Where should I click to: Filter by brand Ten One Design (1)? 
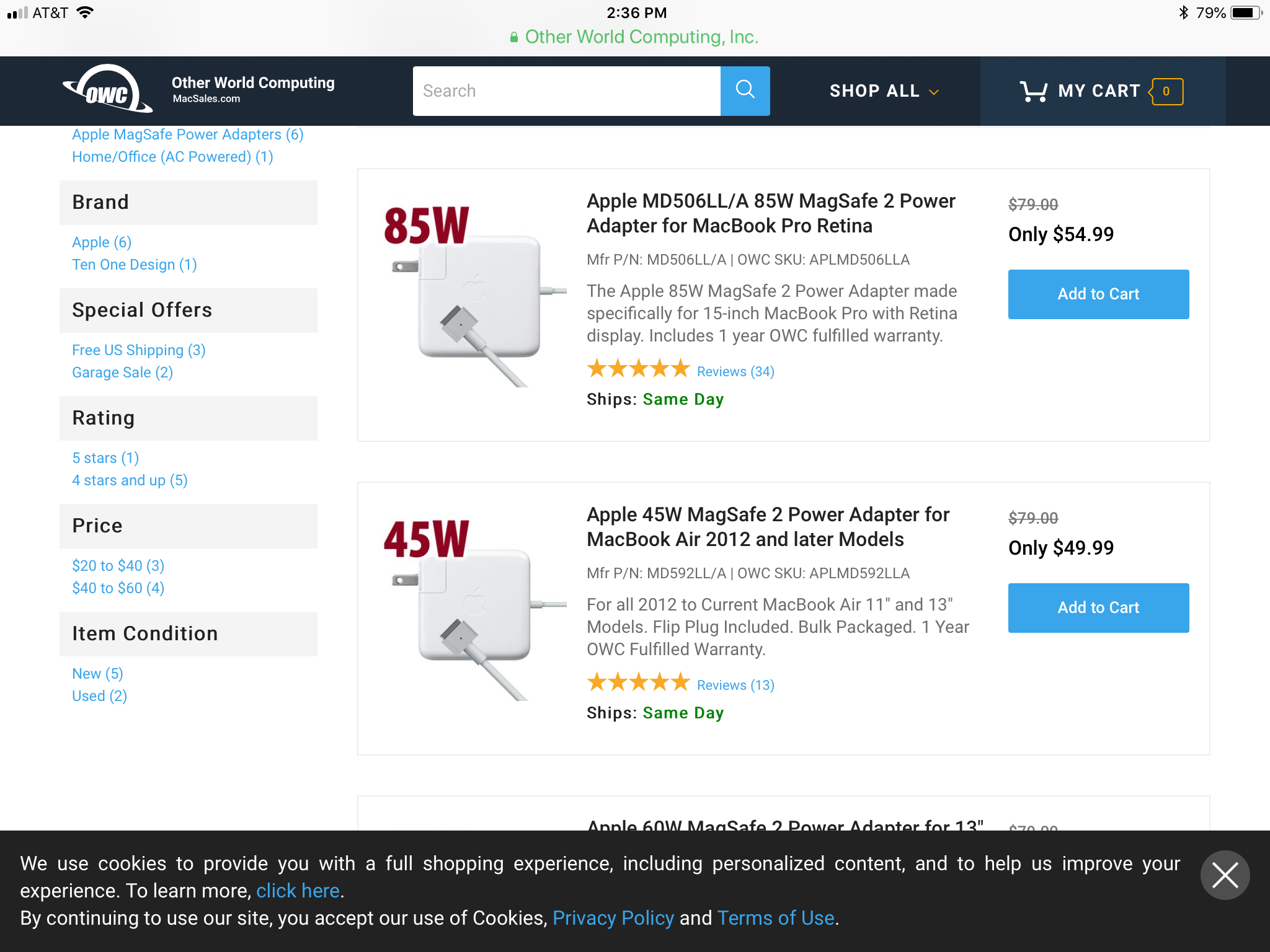pyautogui.click(x=135, y=265)
